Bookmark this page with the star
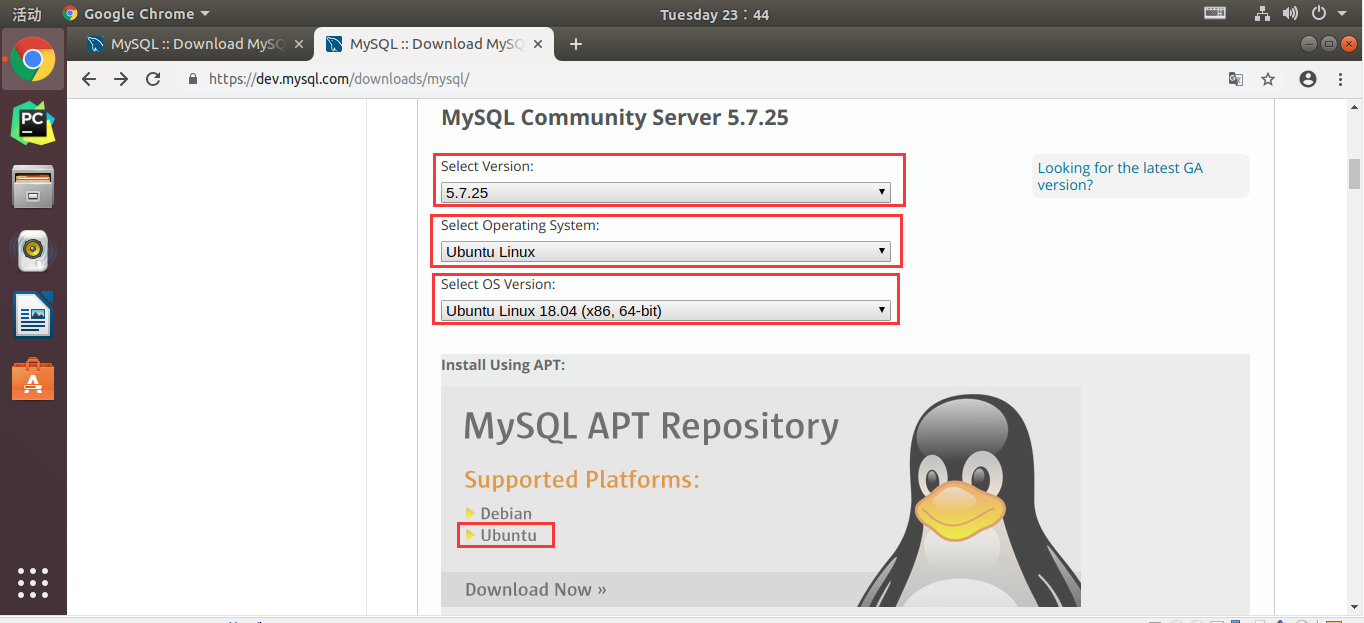This screenshot has width=1364, height=623. [x=1268, y=79]
